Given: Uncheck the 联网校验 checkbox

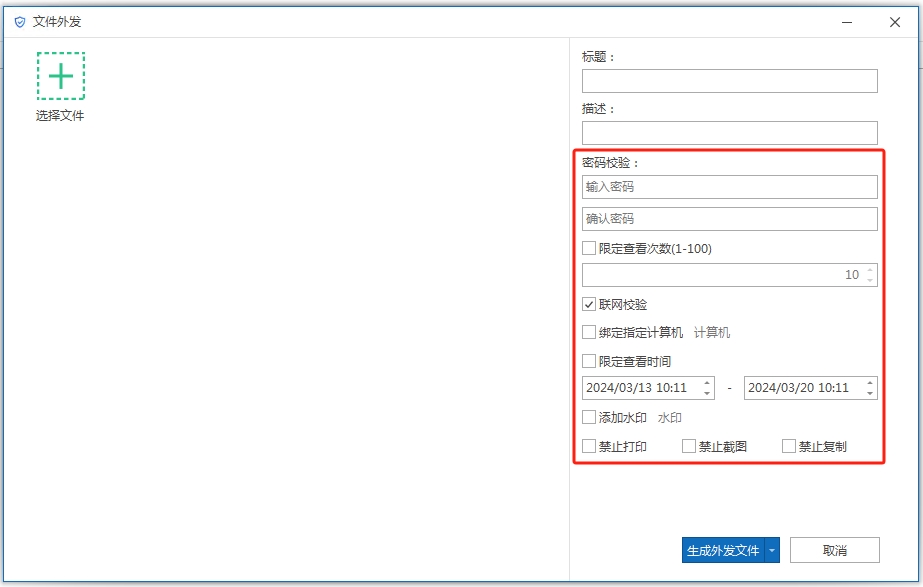Looking at the screenshot, I should point(588,305).
